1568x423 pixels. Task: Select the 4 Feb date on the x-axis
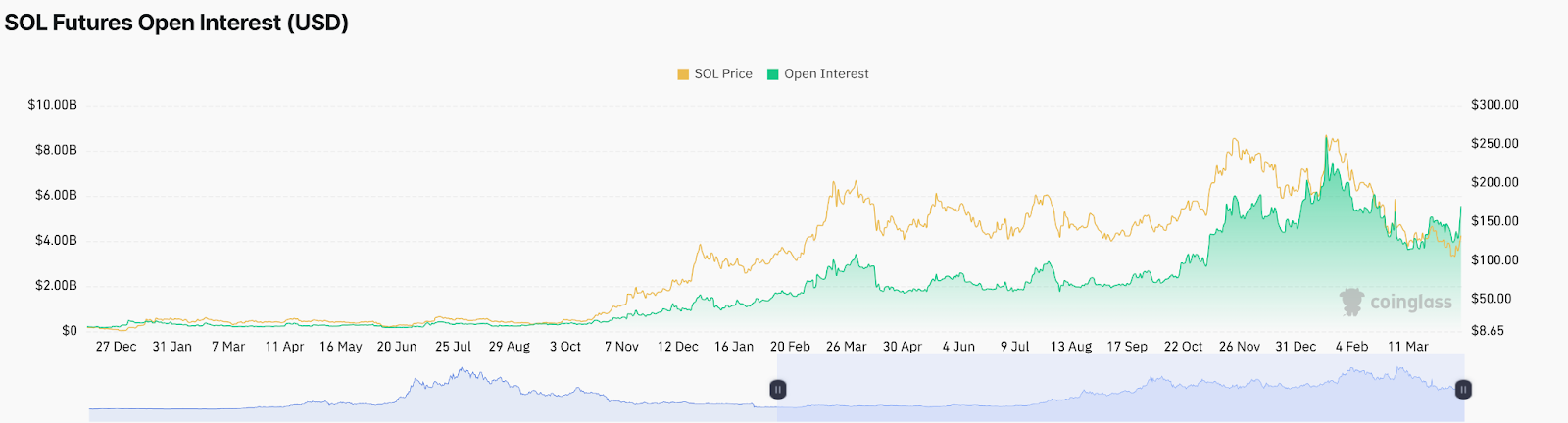click(x=1351, y=347)
